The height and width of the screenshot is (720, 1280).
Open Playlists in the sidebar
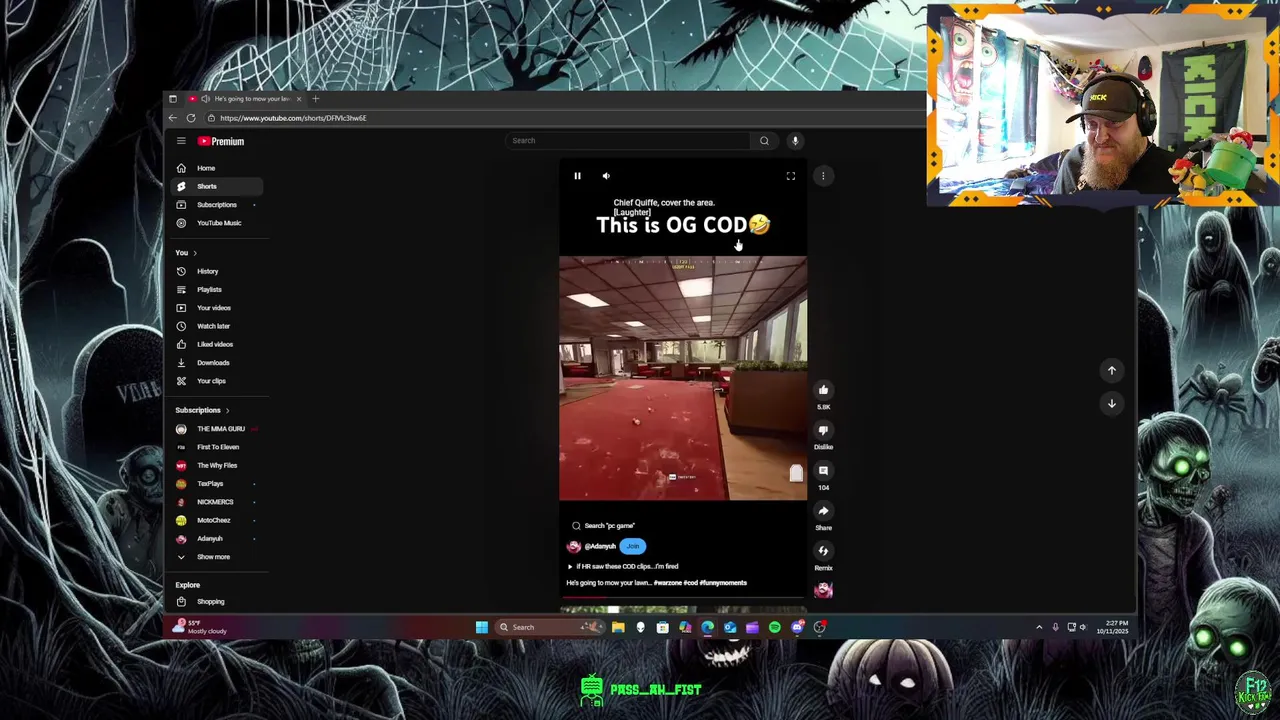tap(216, 290)
